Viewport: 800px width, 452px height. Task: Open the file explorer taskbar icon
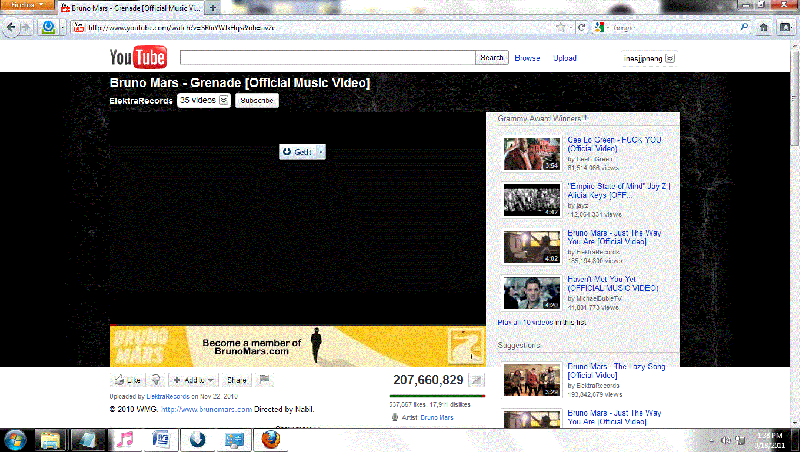pos(50,440)
